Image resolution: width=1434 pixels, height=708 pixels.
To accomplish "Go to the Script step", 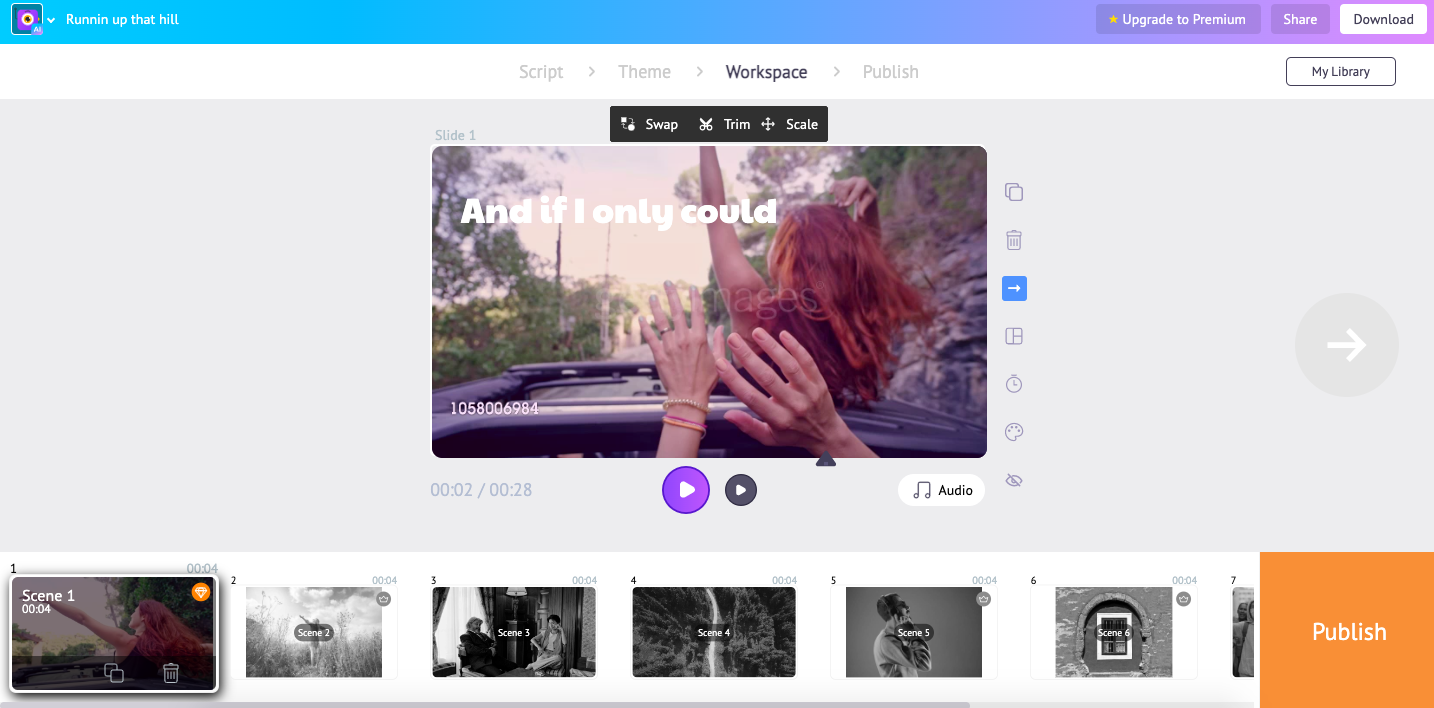I will 541,71.
